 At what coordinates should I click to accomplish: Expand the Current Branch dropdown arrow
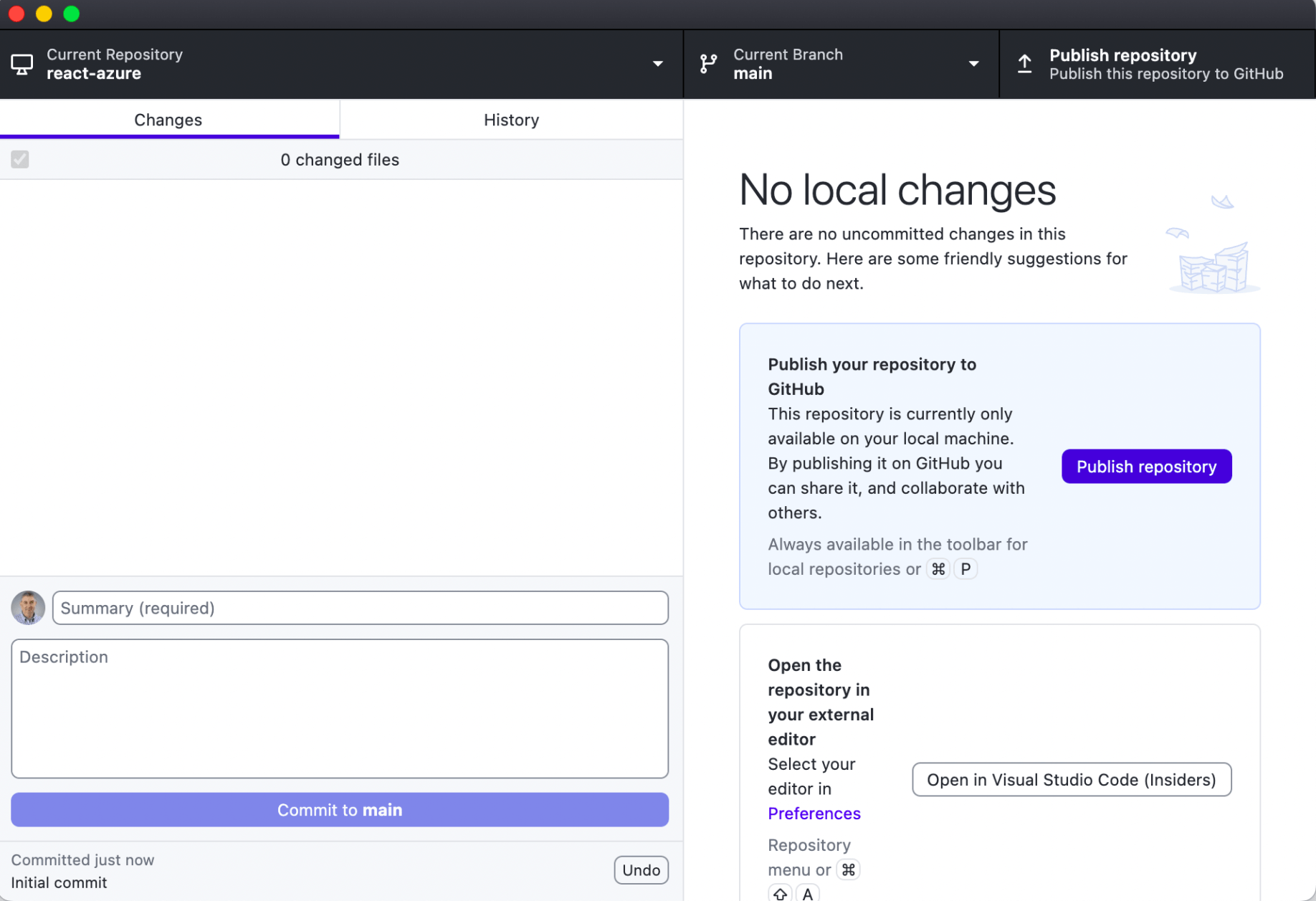[973, 64]
